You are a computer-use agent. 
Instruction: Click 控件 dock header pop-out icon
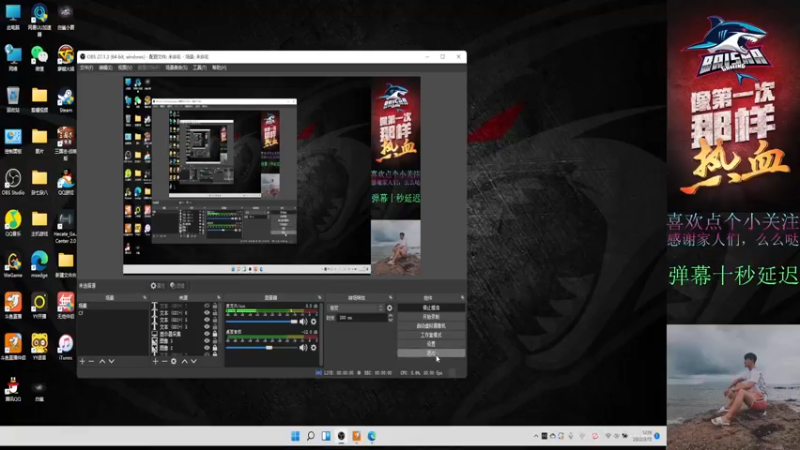pos(462,297)
